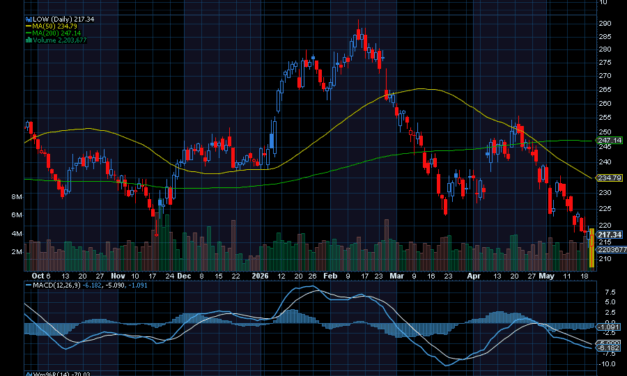Click the MACD(12,26,9) indicator label
The image size is (627, 376).
coord(56,286)
